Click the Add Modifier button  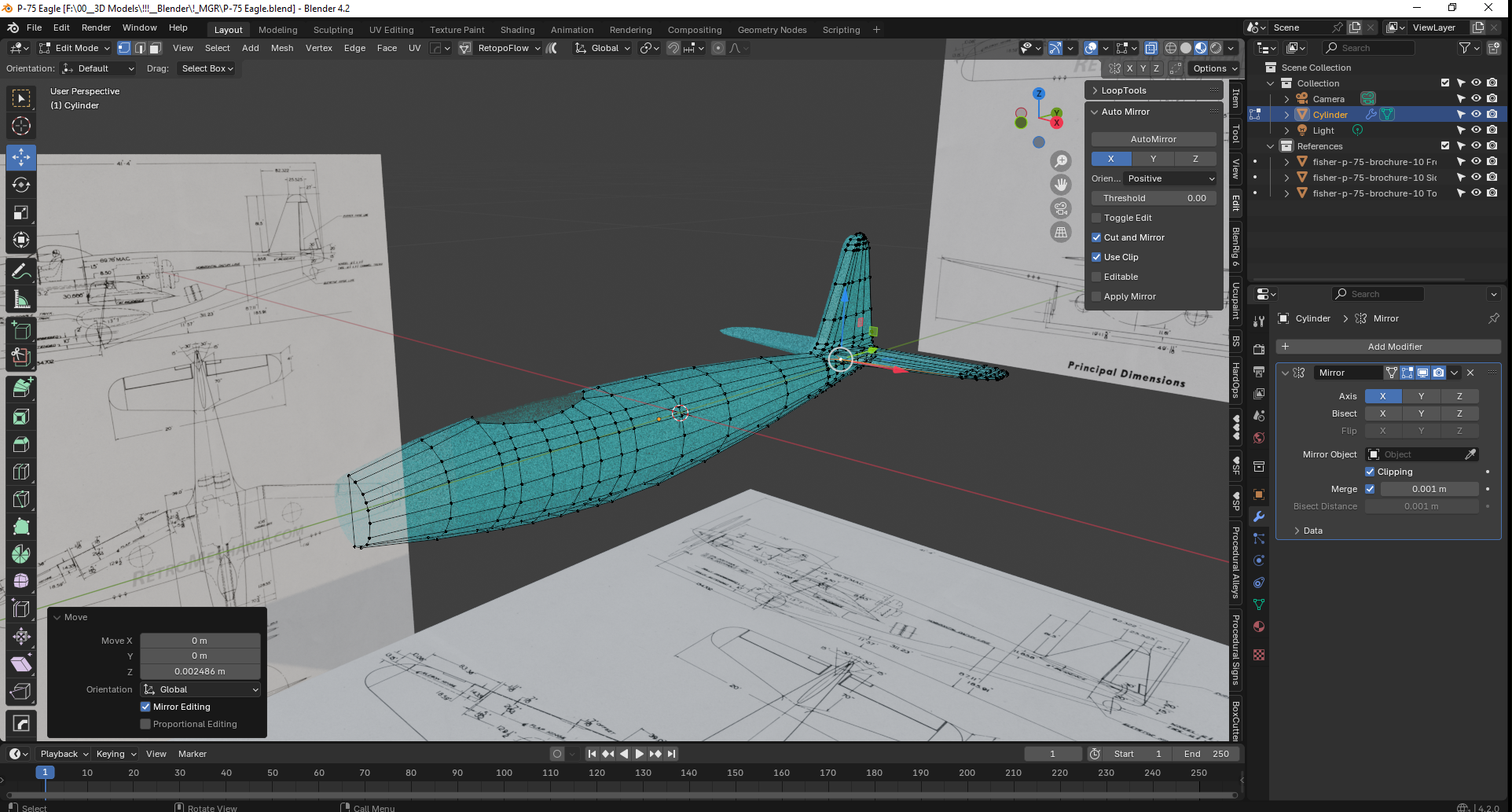tap(1388, 347)
